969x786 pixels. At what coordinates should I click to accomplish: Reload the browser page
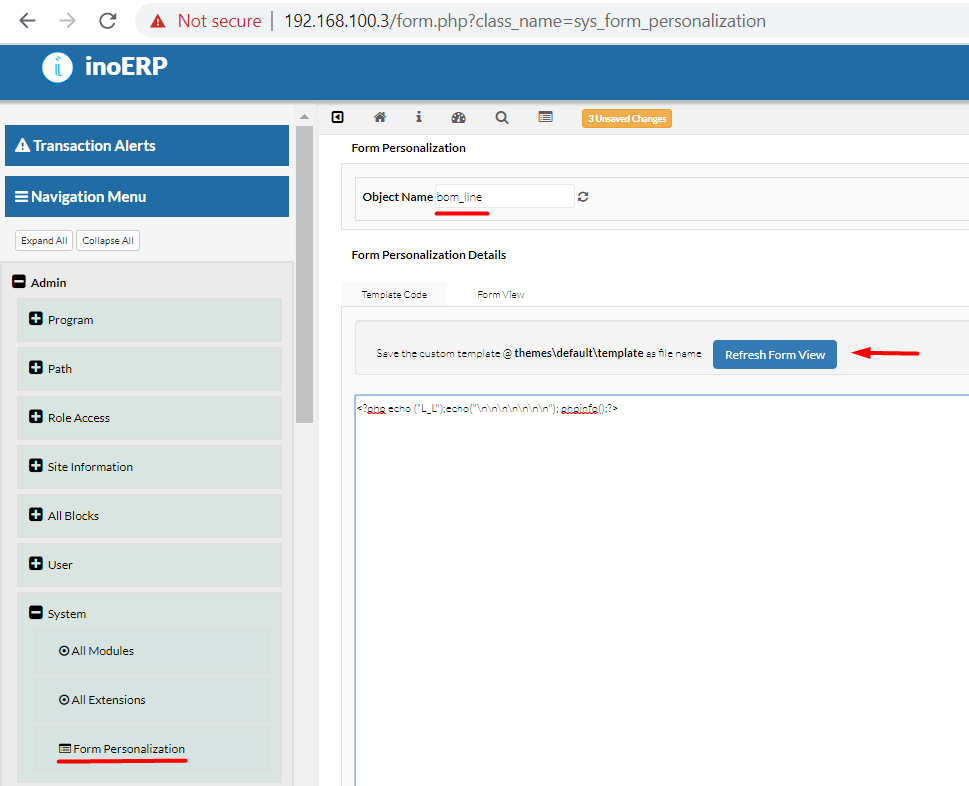coord(108,20)
